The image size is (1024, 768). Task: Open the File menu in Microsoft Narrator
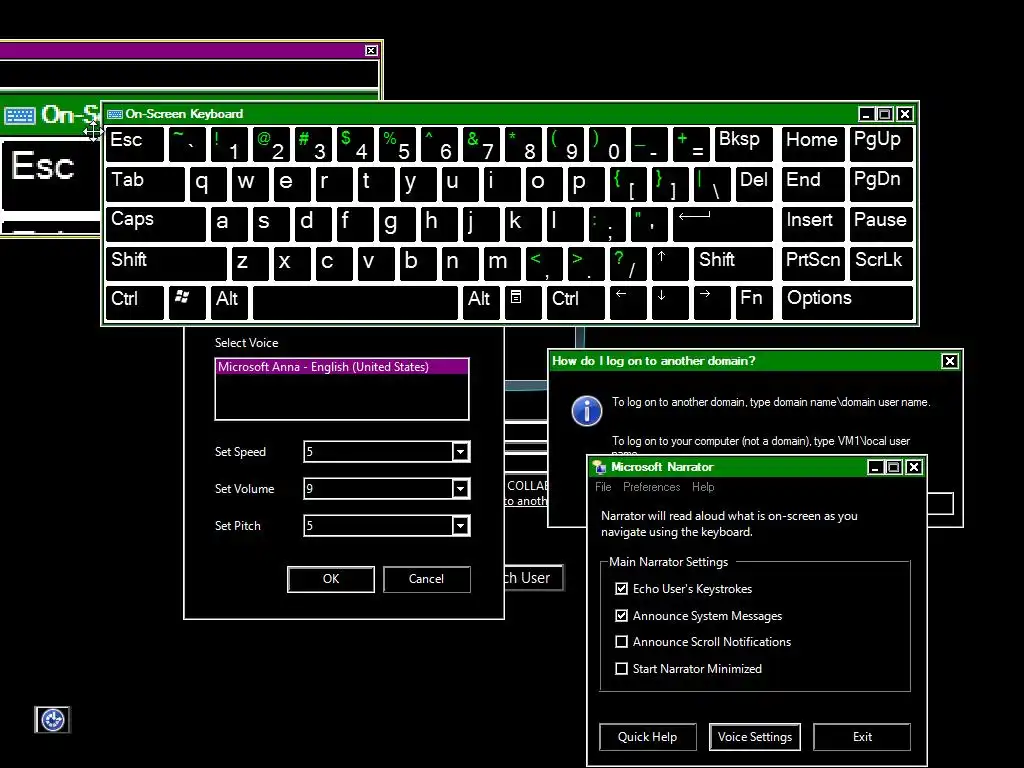[x=603, y=487]
